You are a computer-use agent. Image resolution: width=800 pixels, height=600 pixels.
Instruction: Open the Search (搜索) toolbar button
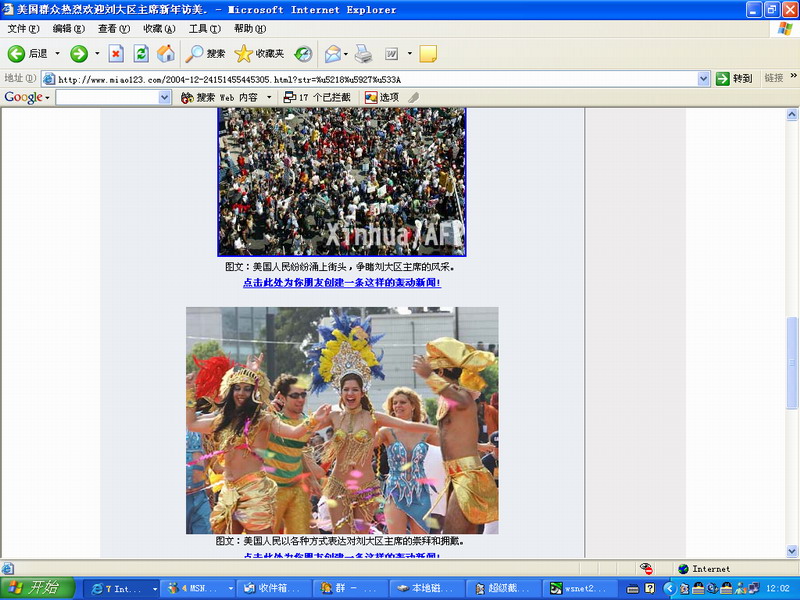click(x=206, y=54)
